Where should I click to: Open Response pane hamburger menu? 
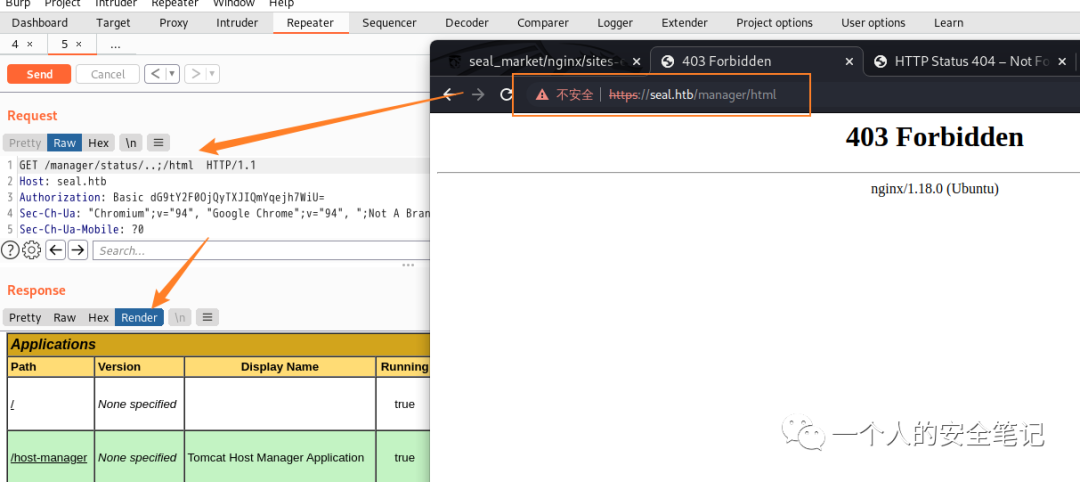[207, 317]
